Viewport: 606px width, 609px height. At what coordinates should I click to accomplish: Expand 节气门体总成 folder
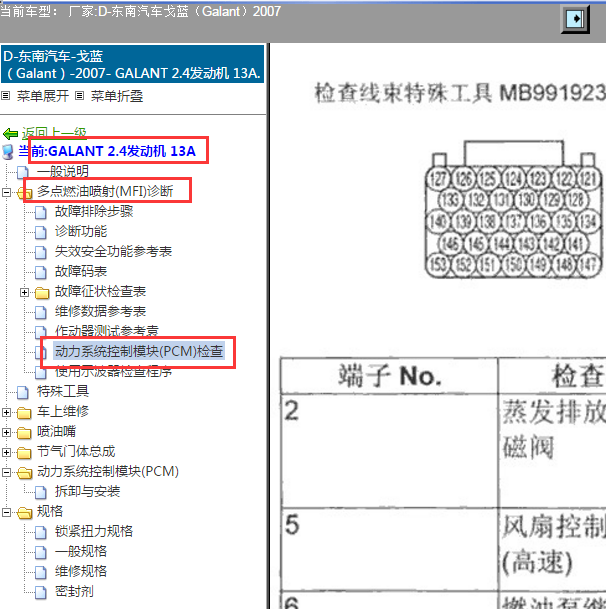(6, 452)
